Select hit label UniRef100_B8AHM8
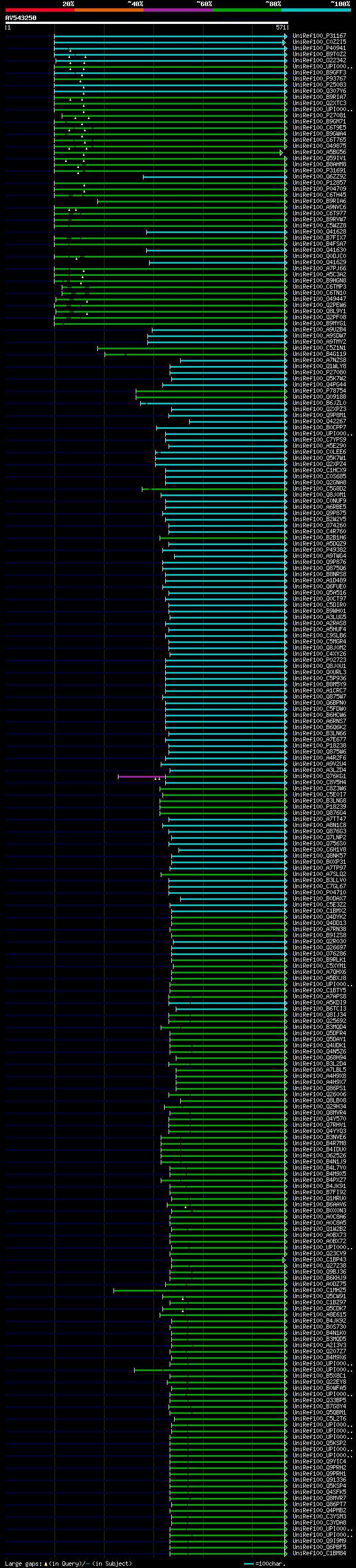The height and width of the screenshot is (1568, 356). tap(319, 164)
